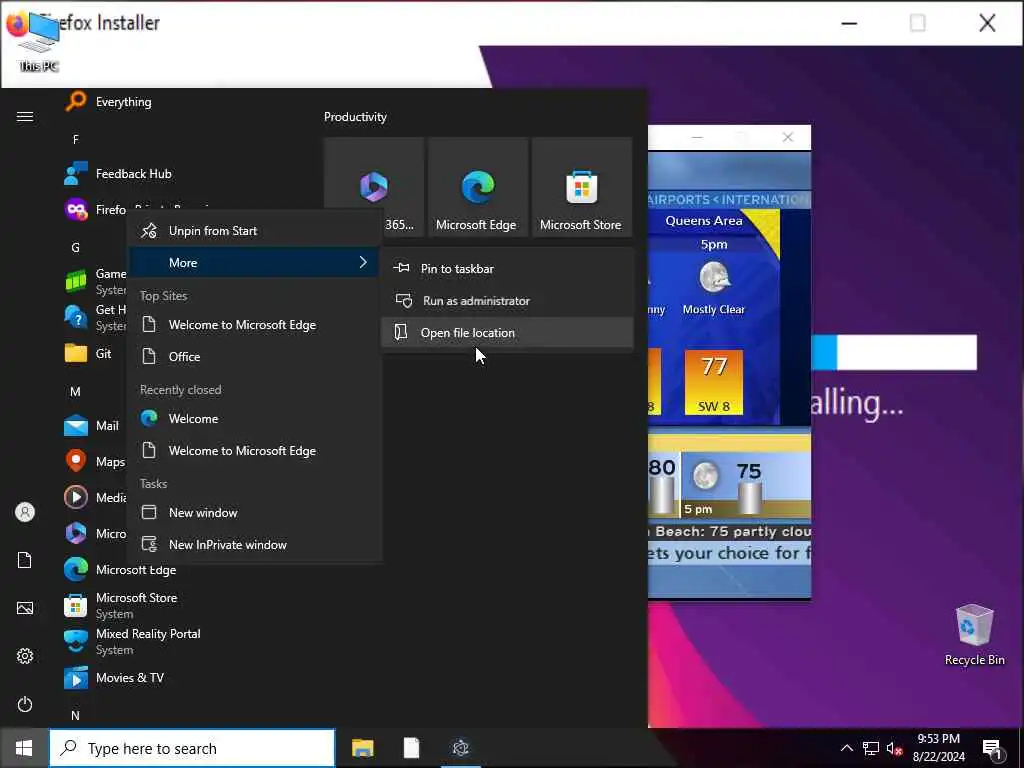Focus the Type here to search box
The width and height of the screenshot is (1024, 768).
point(193,748)
